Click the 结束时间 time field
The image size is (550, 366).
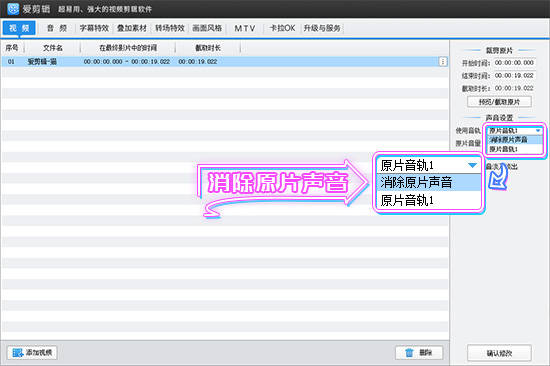click(514, 75)
